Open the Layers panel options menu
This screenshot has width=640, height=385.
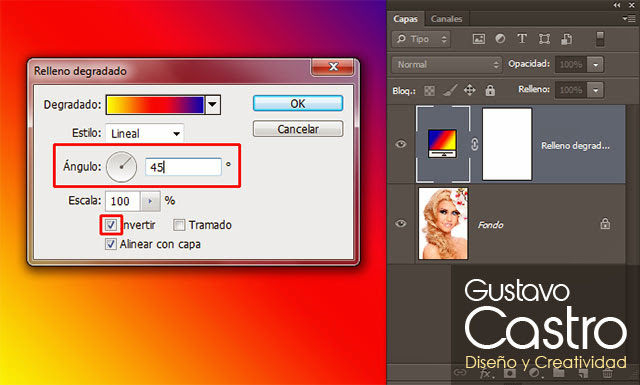[629, 19]
